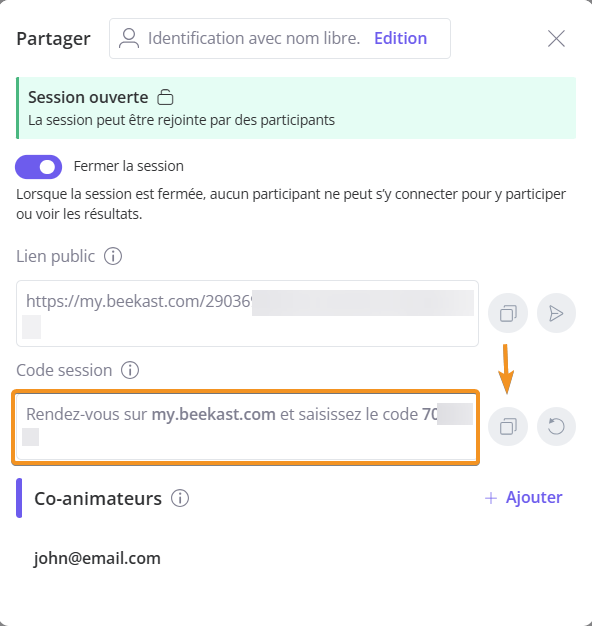The height and width of the screenshot is (626, 592).
Task: Open the Co-animateurs info tooltip icon
Action: pos(180,498)
